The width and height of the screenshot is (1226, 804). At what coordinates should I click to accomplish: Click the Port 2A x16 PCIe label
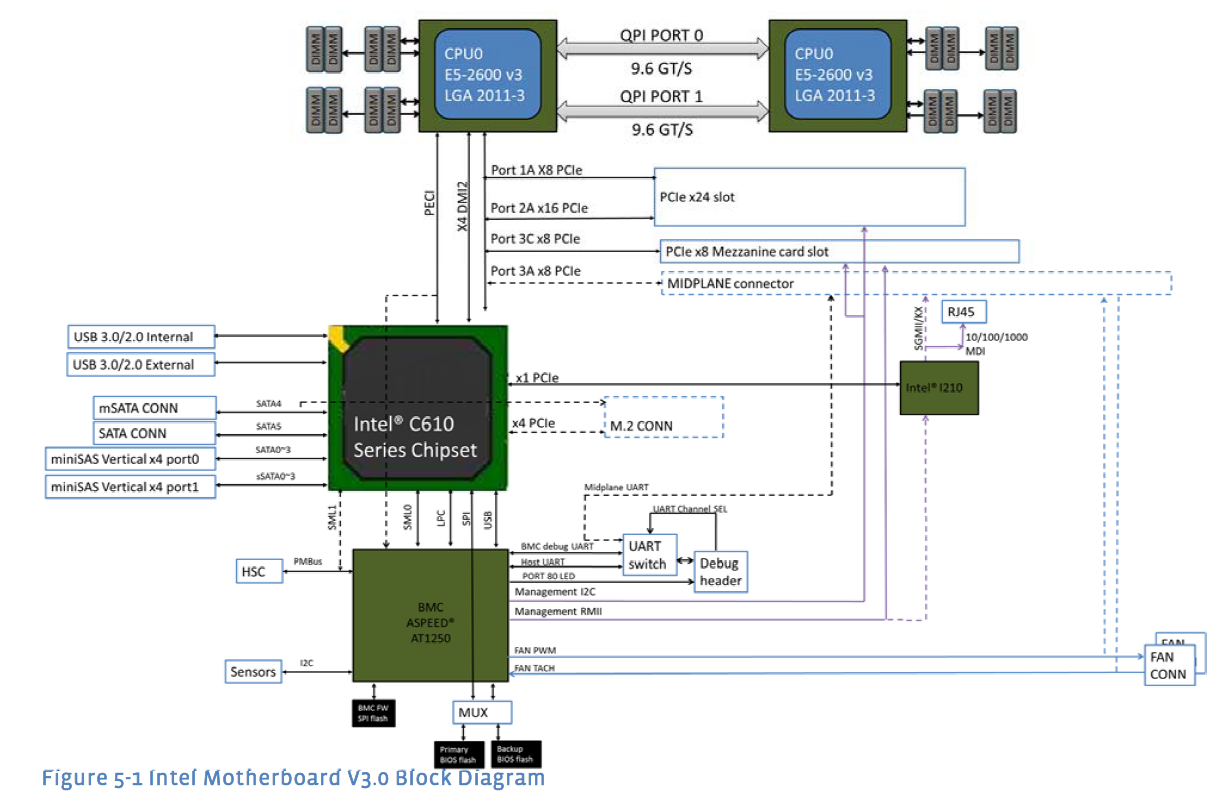[540, 208]
